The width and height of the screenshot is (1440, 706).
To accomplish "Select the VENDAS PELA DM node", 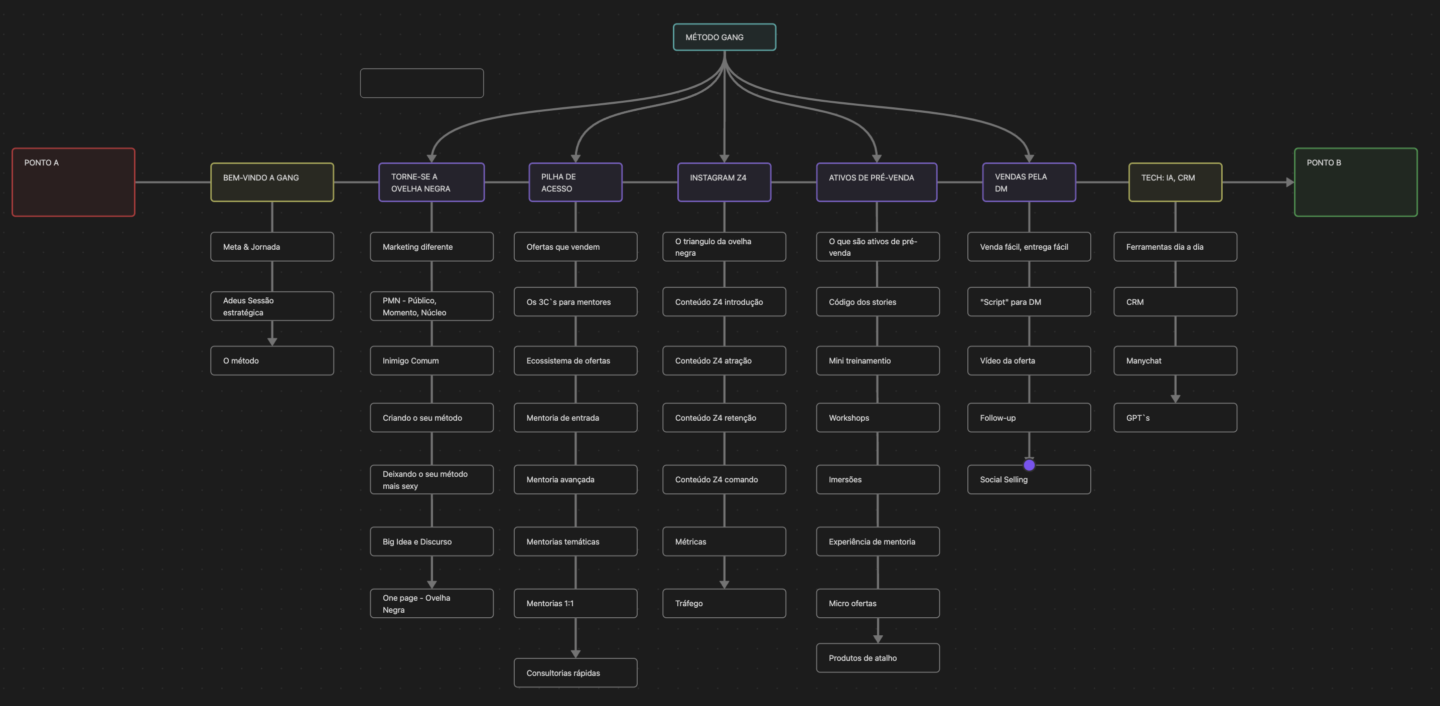I will [1028, 182].
